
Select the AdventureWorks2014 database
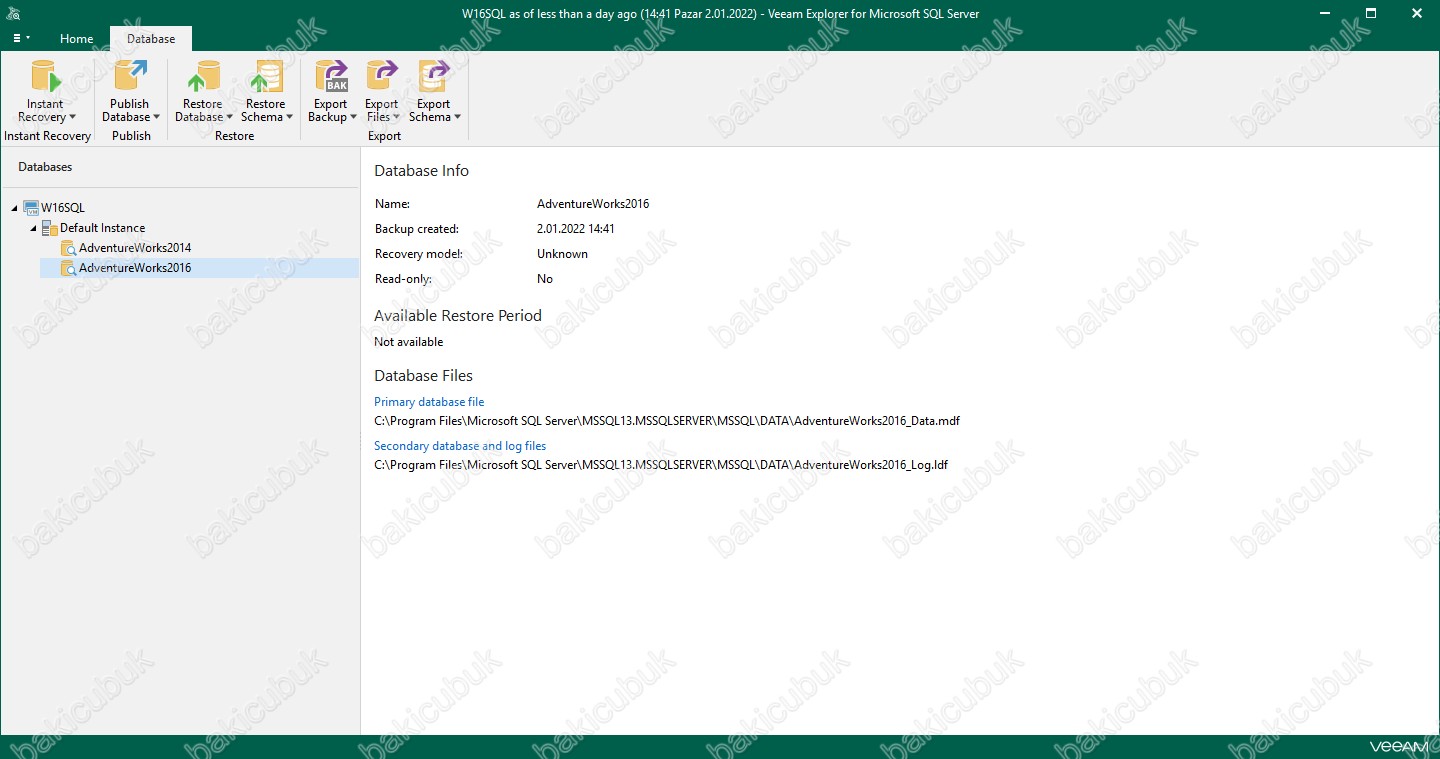point(135,248)
